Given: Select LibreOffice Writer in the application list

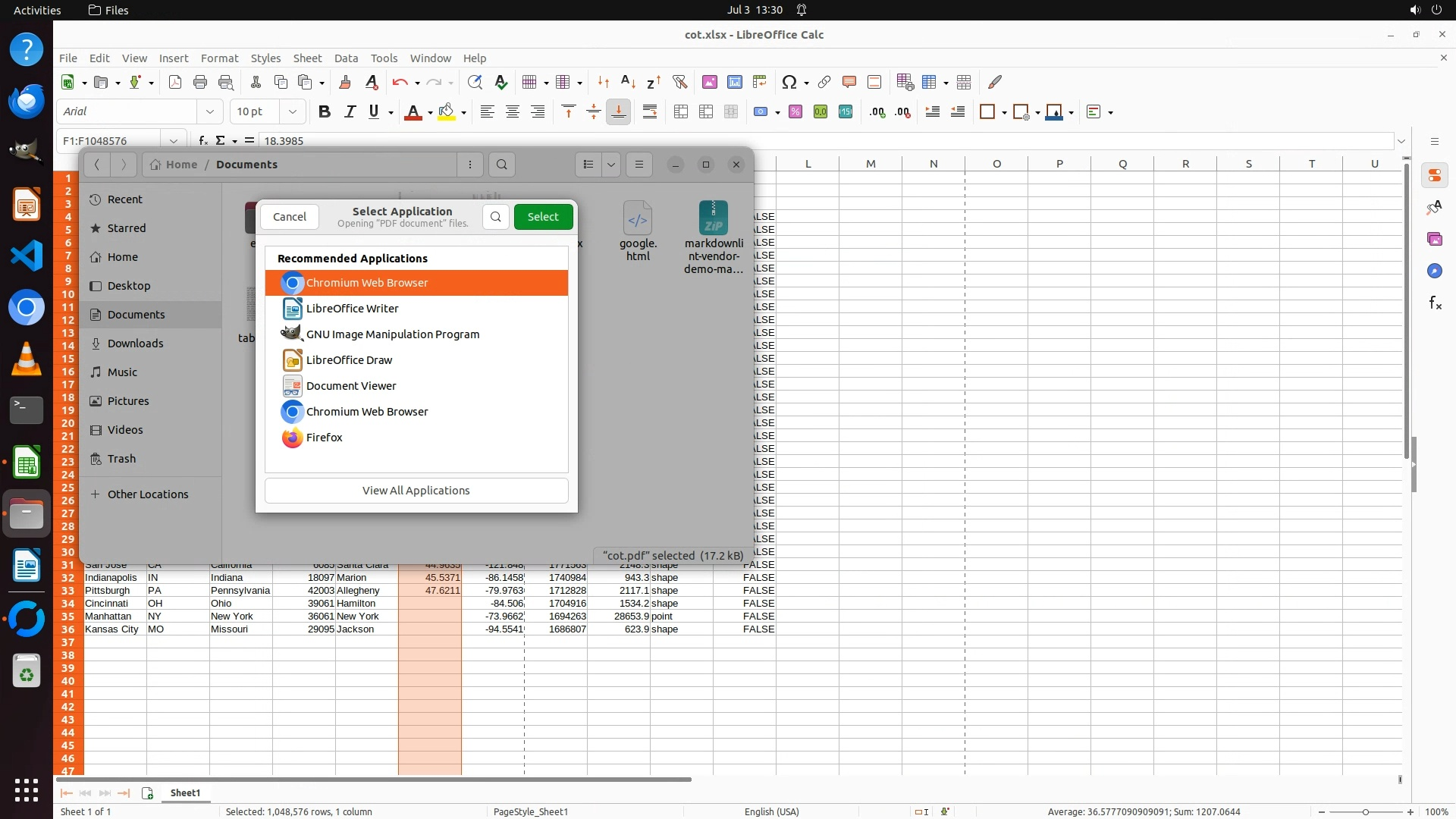Looking at the screenshot, I should (352, 309).
